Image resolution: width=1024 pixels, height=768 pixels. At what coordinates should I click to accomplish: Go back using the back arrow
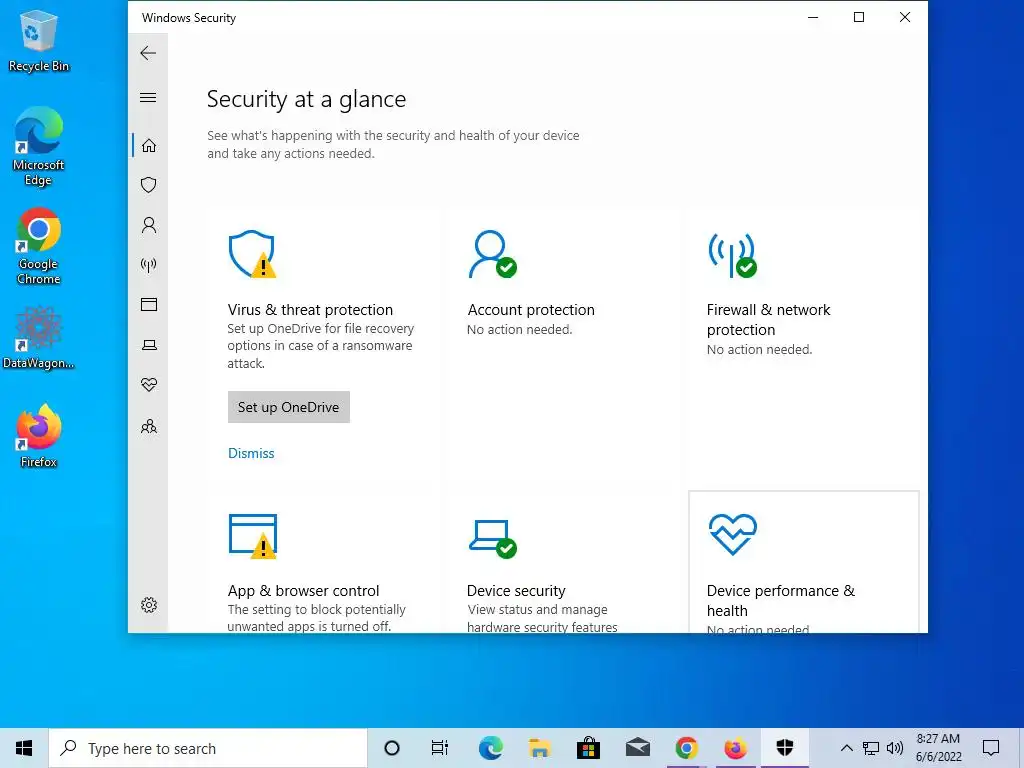[x=148, y=53]
